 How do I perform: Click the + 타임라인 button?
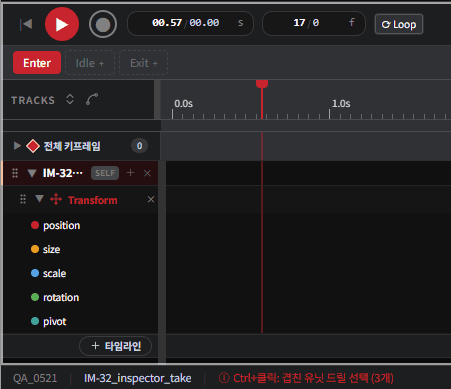[x=116, y=346]
